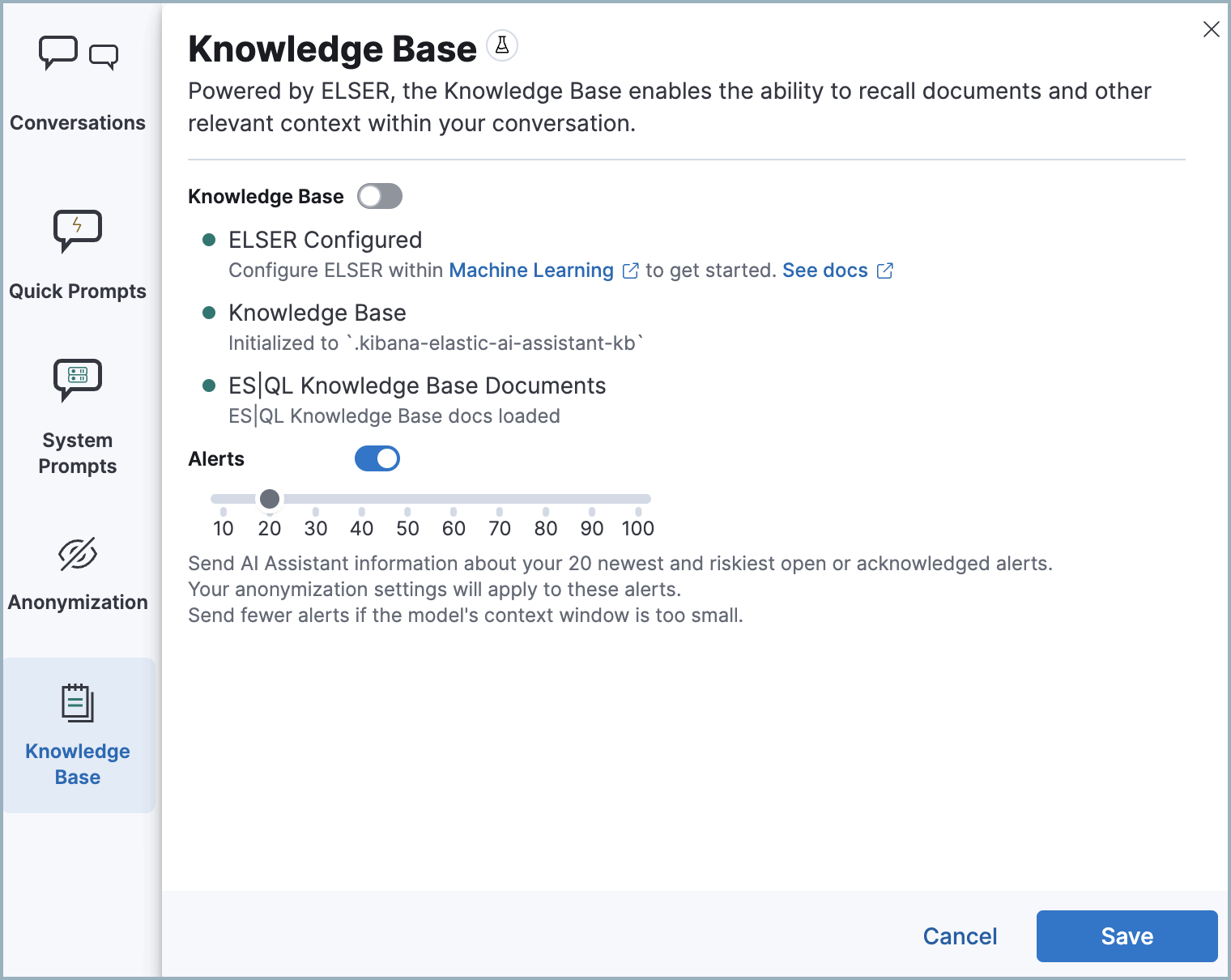
Task: Close the Knowledge Base dialog
Action: click(x=1211, y=29)
